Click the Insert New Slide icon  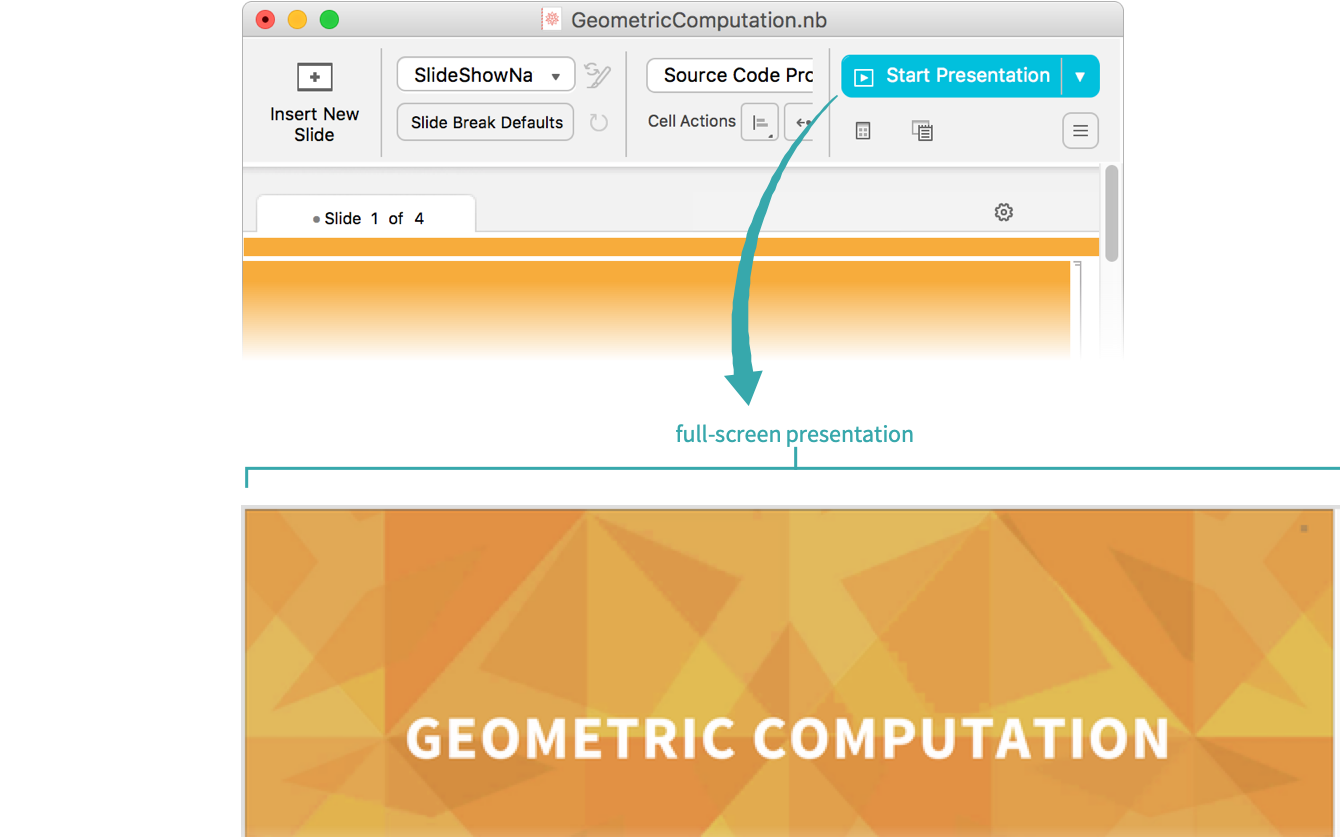pos(314,78)
